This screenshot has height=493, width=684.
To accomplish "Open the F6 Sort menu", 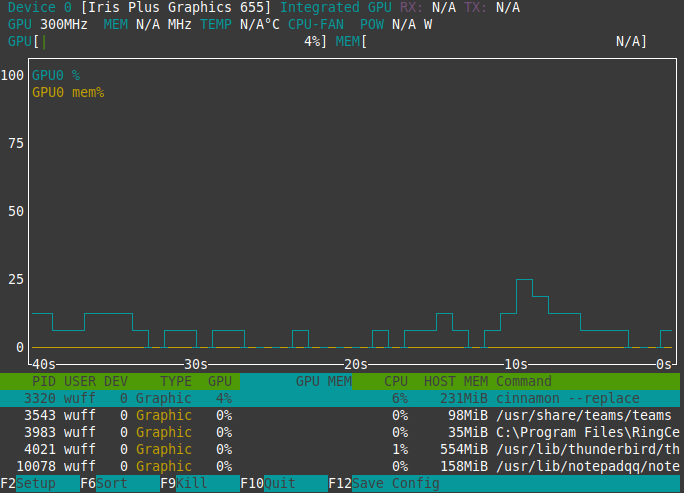I will coord(103,484).
